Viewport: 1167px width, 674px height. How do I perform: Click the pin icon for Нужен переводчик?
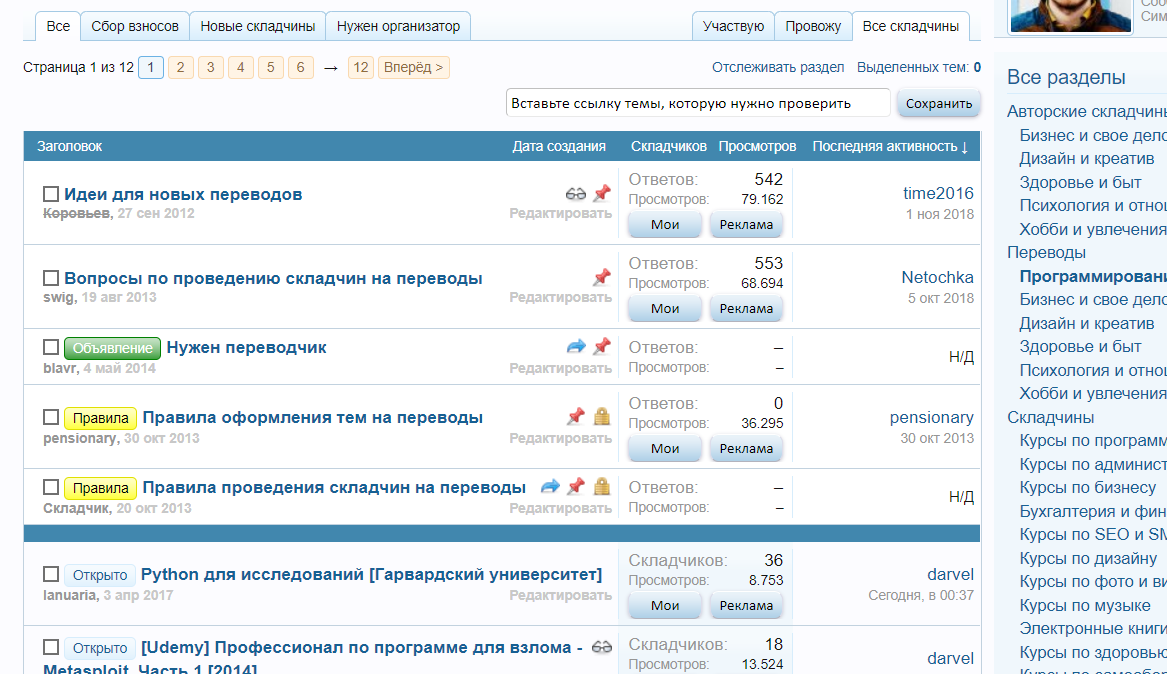pos(601,347)
